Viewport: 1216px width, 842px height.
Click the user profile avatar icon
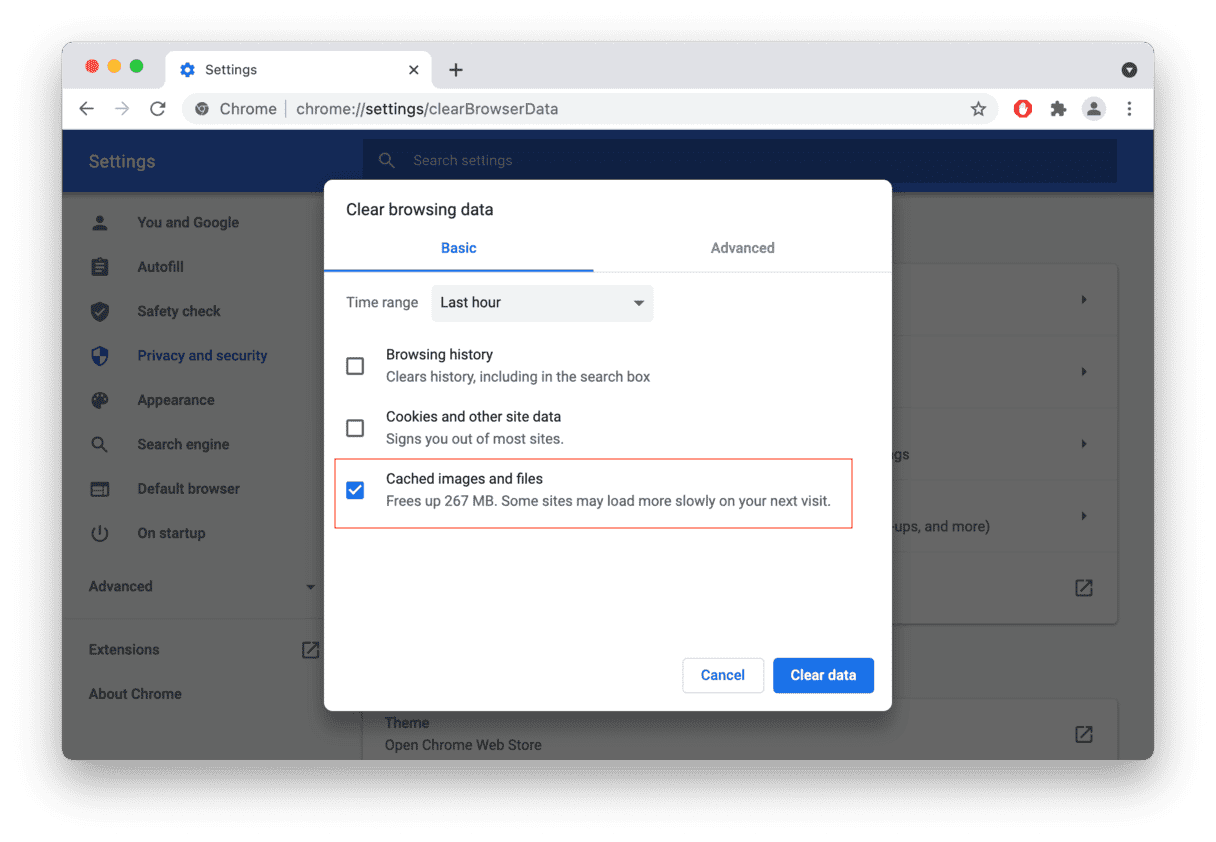pos(1094,109)
